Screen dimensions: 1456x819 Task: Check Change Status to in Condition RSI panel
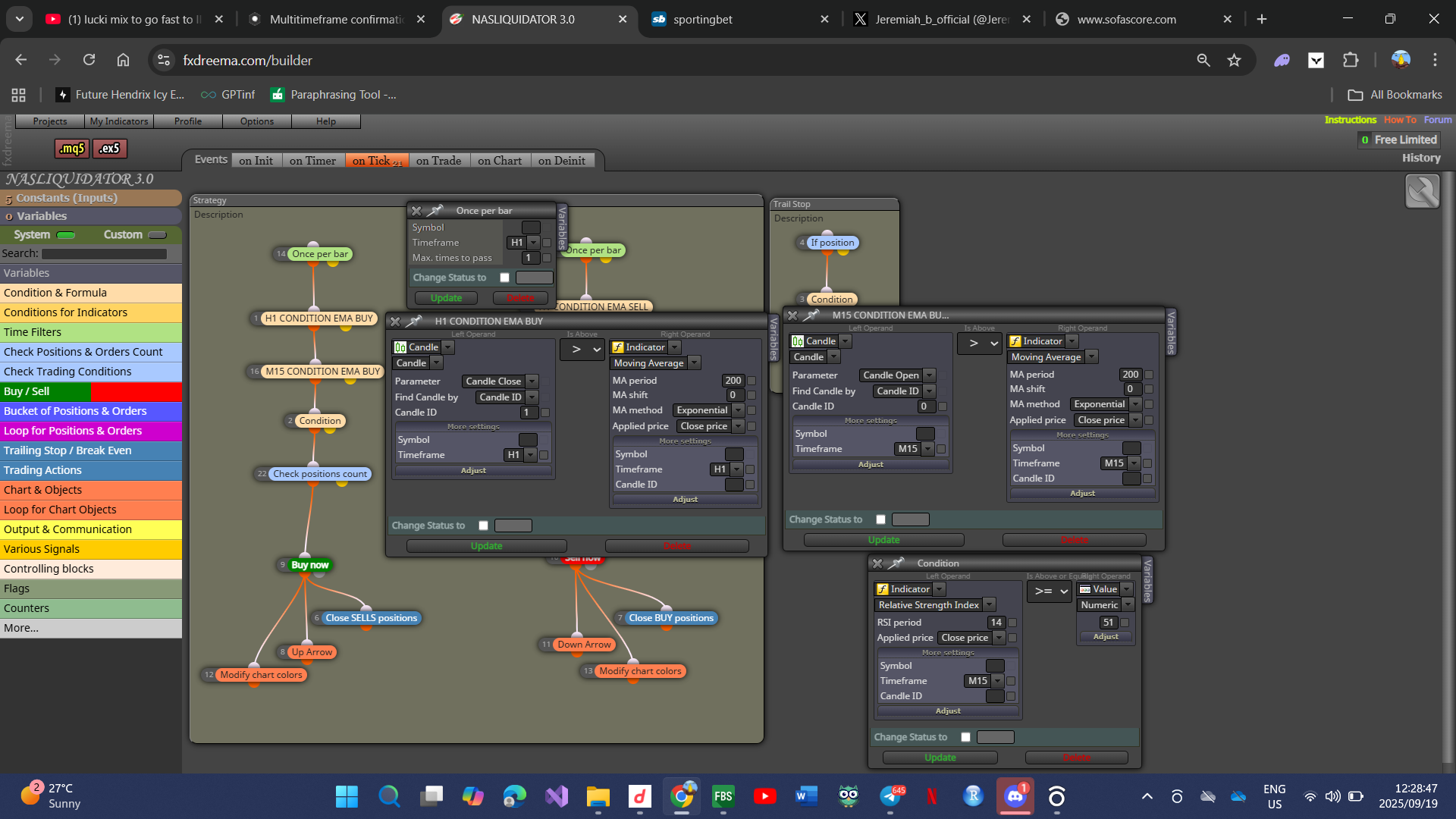(x=965, y=737)
